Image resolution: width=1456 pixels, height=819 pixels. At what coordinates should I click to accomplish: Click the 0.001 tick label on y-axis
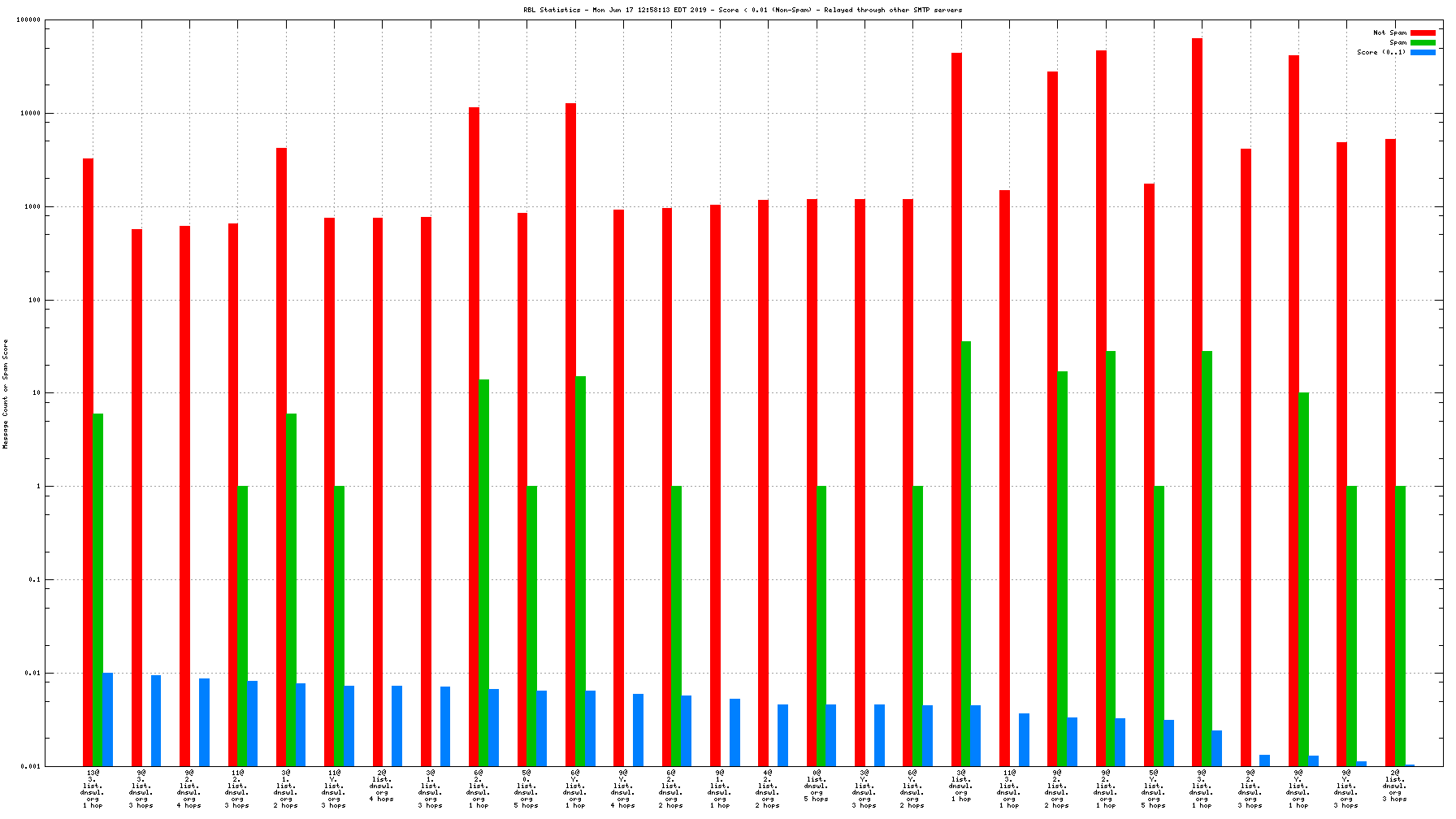(31, 766)
